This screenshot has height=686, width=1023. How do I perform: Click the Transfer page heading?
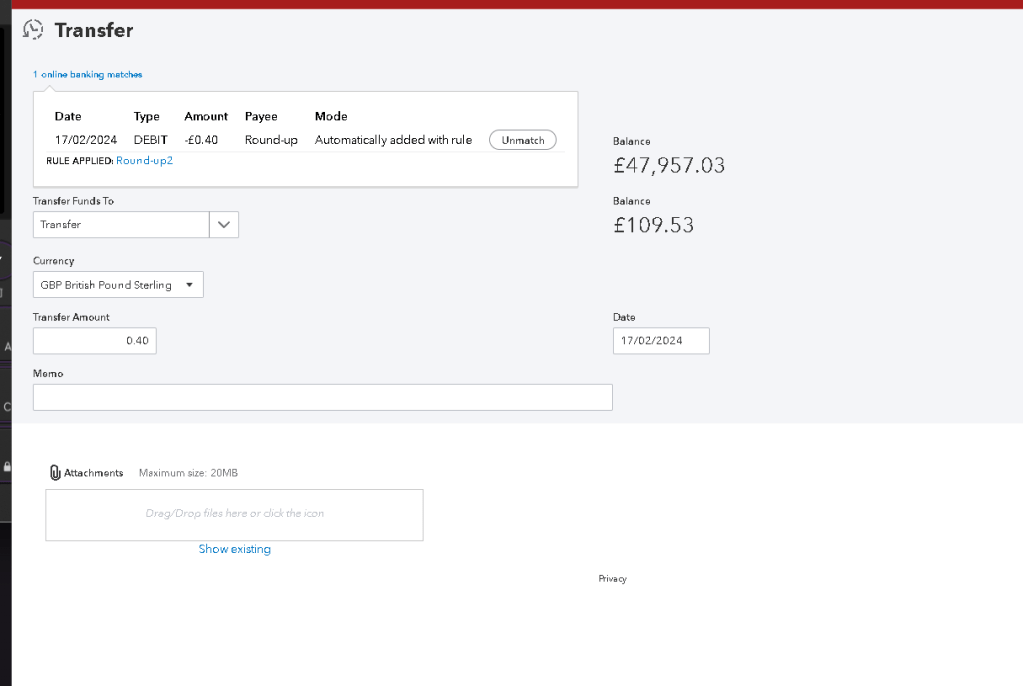click(x=94, y=30)
